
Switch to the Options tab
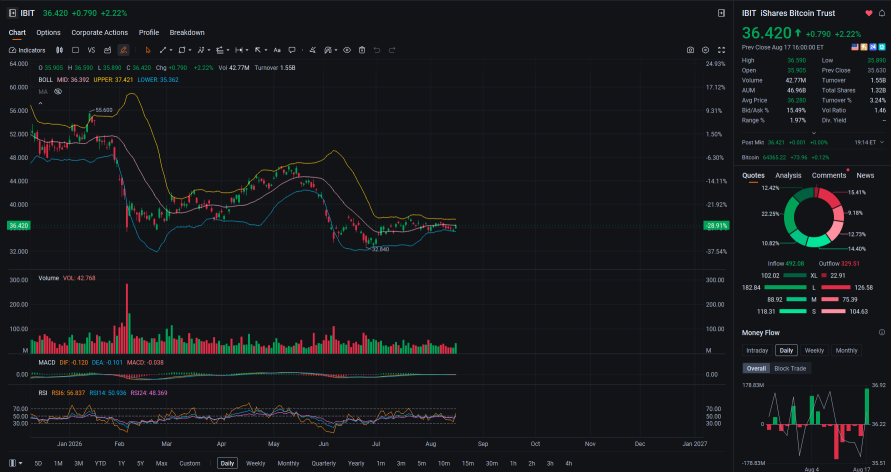pos(48,32)
